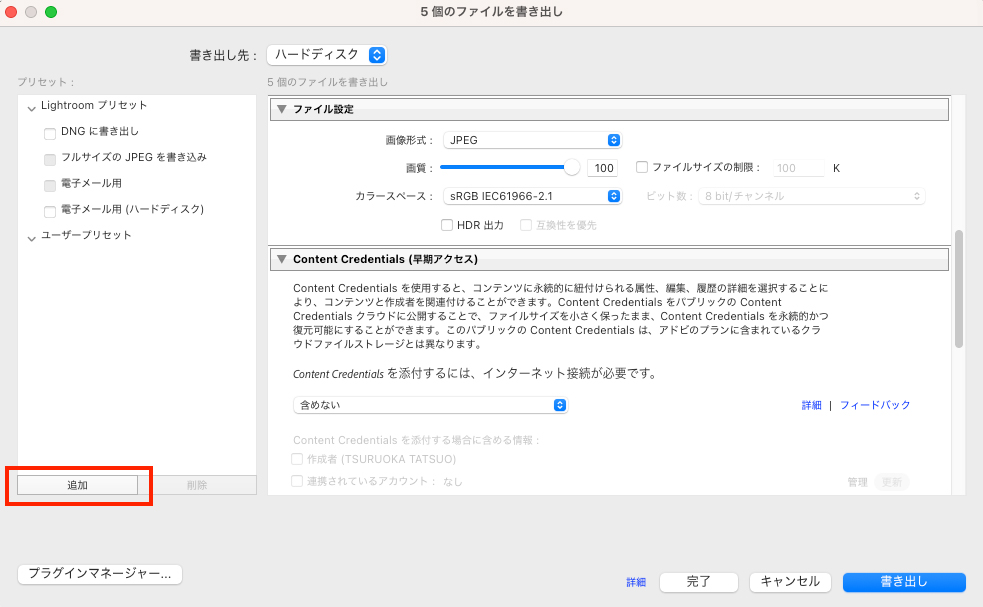This screenshot has width=983, height=607.
Task: Click the 追加 button to add preset
Action: pyautogui.click(x=78, y=484)
